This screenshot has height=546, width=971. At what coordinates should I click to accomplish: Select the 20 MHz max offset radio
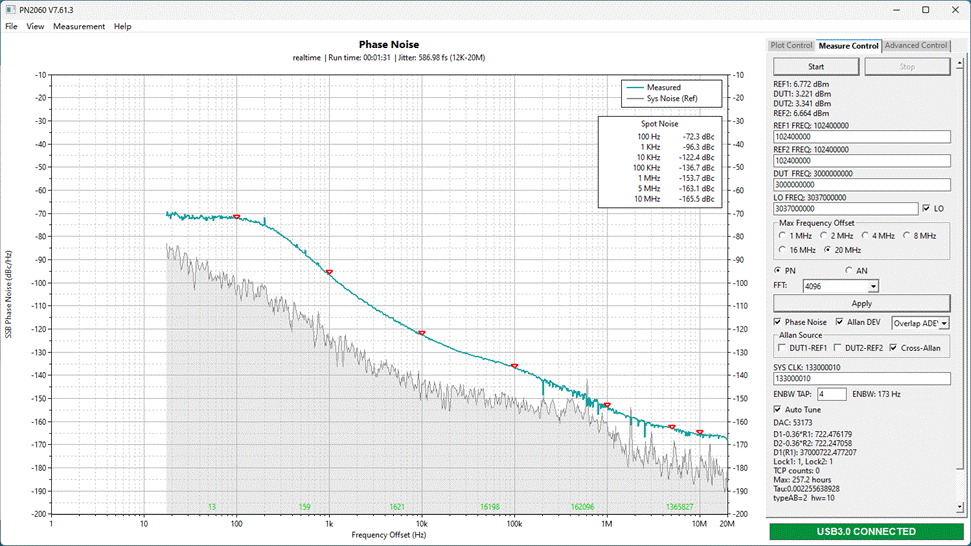(828, 250)
